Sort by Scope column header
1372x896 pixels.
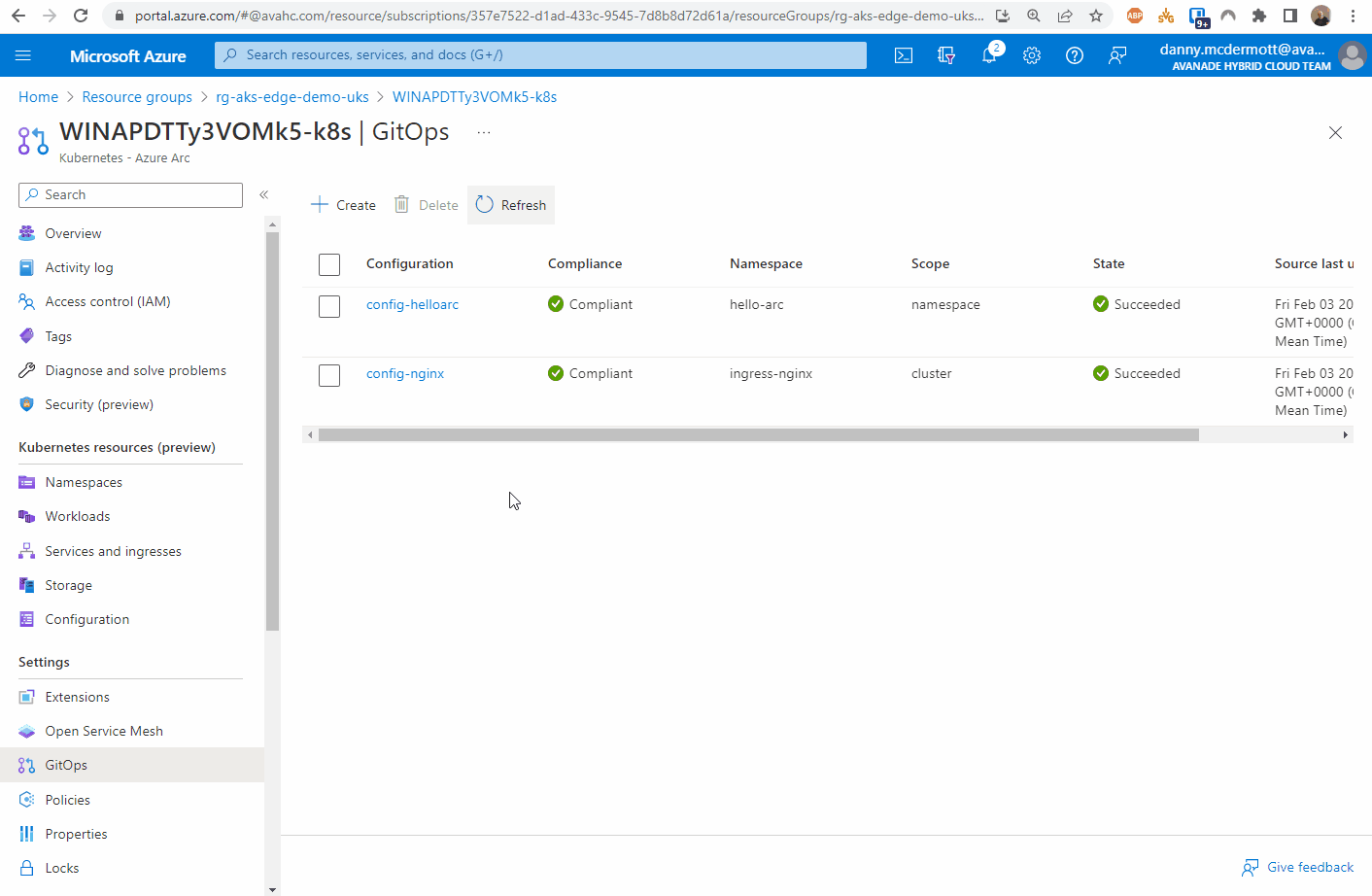click(x=930, y=263)
